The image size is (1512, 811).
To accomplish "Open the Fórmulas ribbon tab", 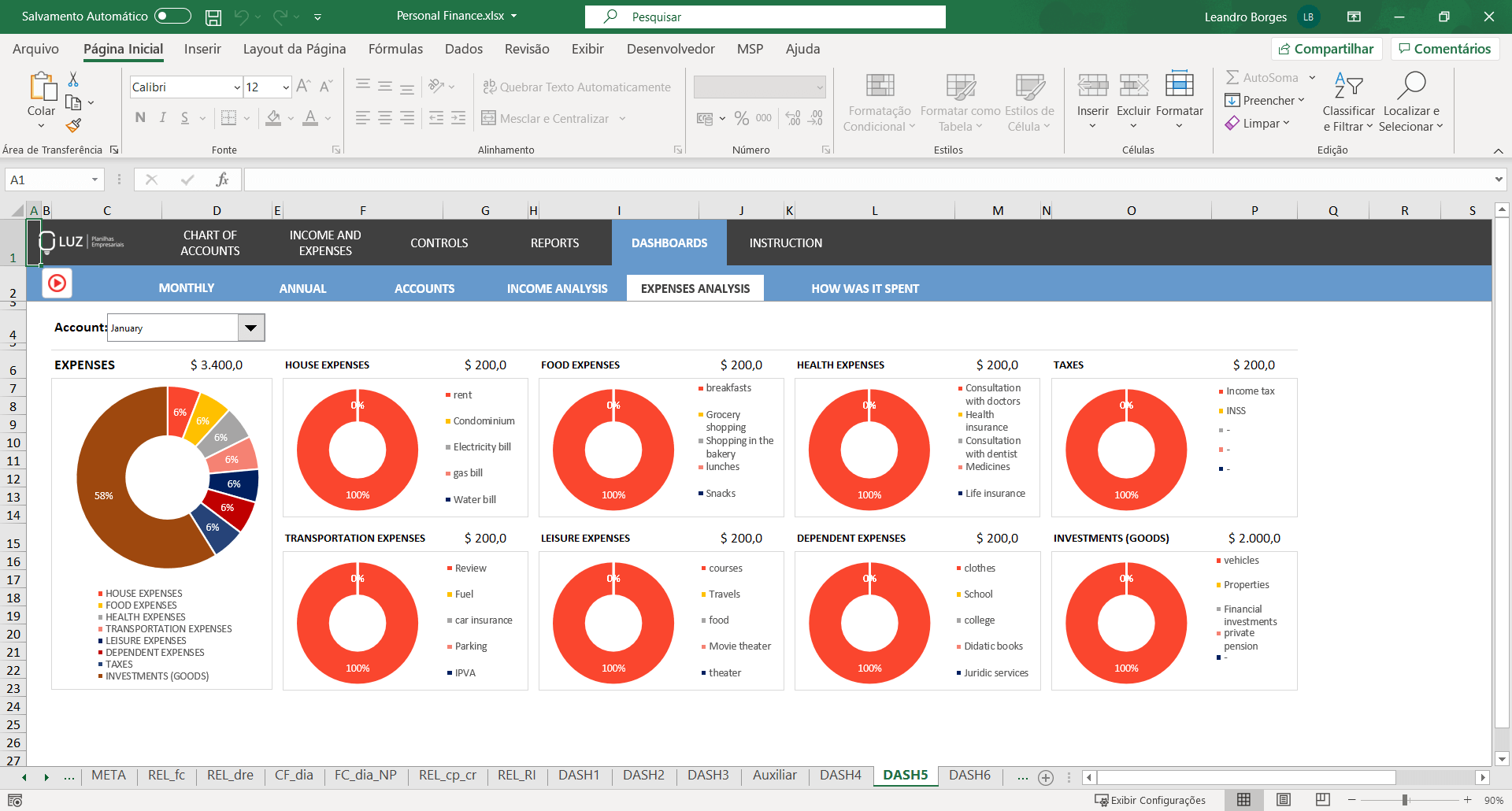I will (x=395, y=49).
